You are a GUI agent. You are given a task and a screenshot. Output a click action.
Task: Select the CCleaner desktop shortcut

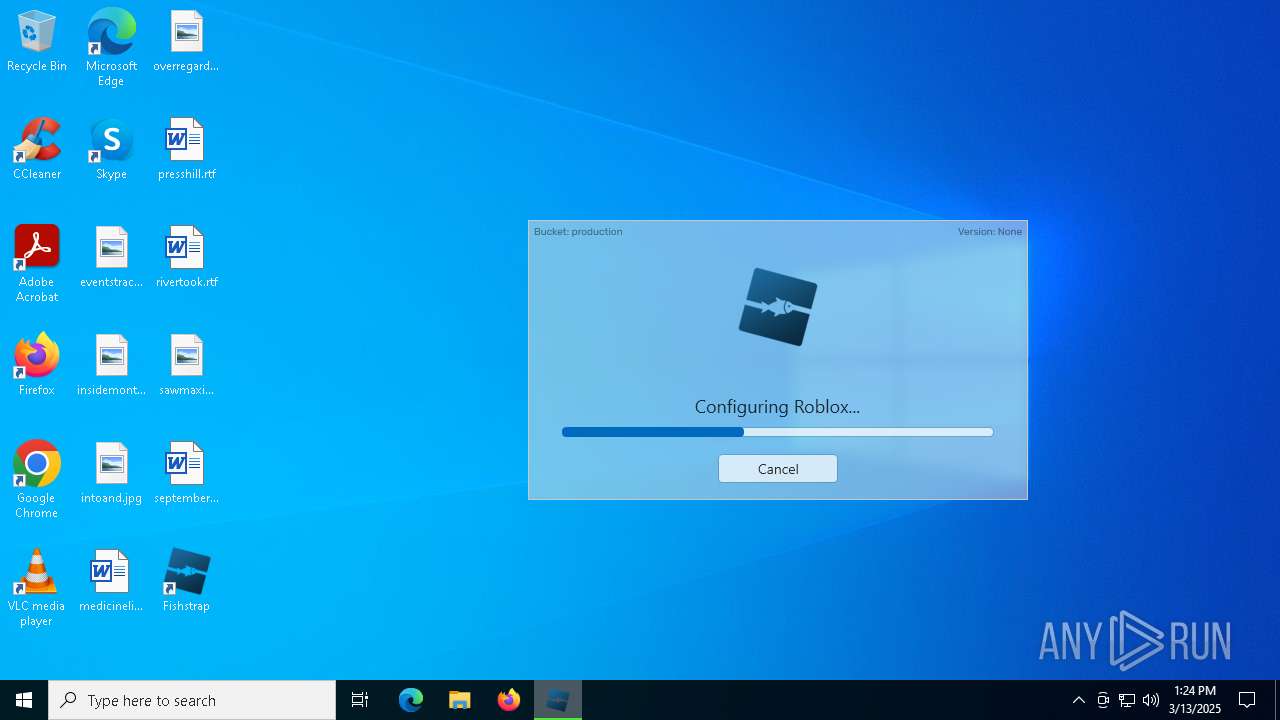tap(37, 150)
